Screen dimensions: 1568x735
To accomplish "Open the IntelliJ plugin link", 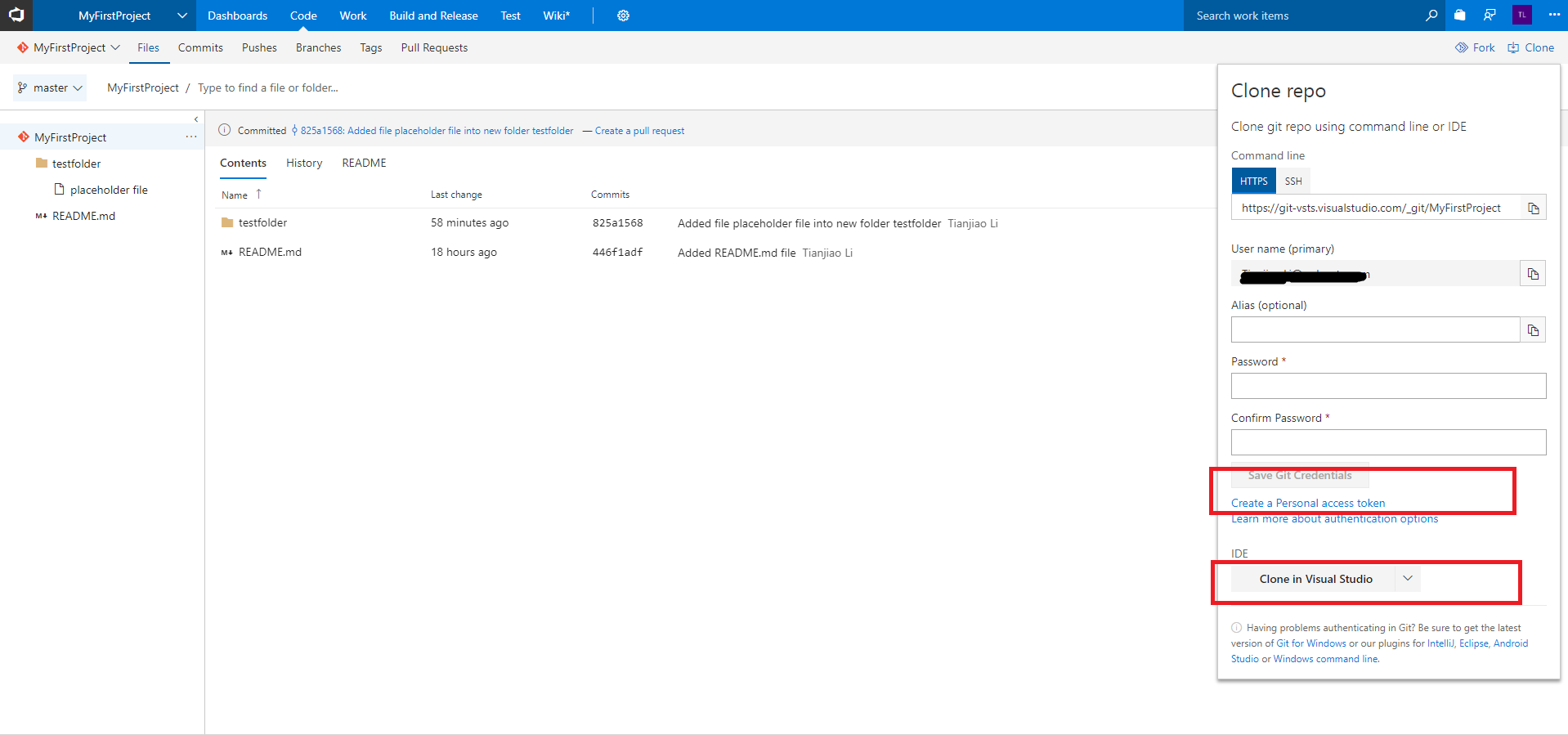I will [1440, 643].
